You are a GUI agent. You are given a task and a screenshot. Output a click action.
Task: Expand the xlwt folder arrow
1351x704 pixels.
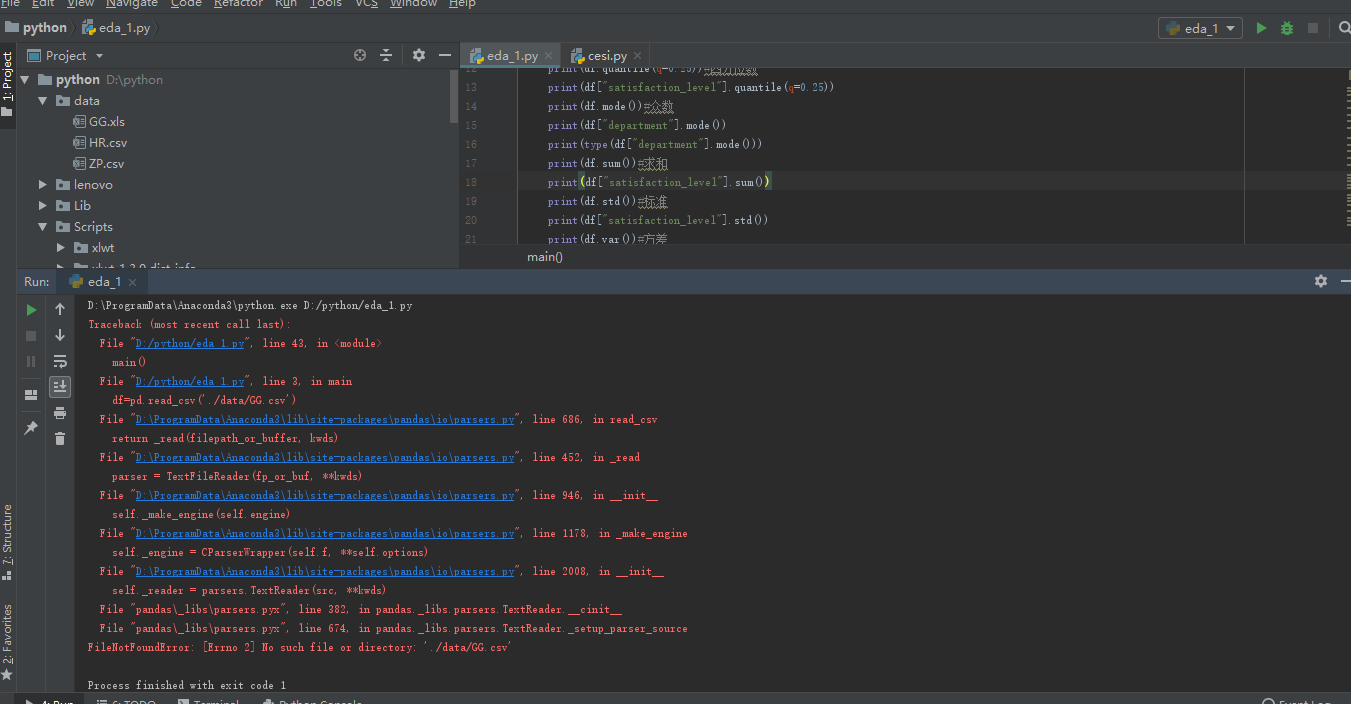pos(61,248)
